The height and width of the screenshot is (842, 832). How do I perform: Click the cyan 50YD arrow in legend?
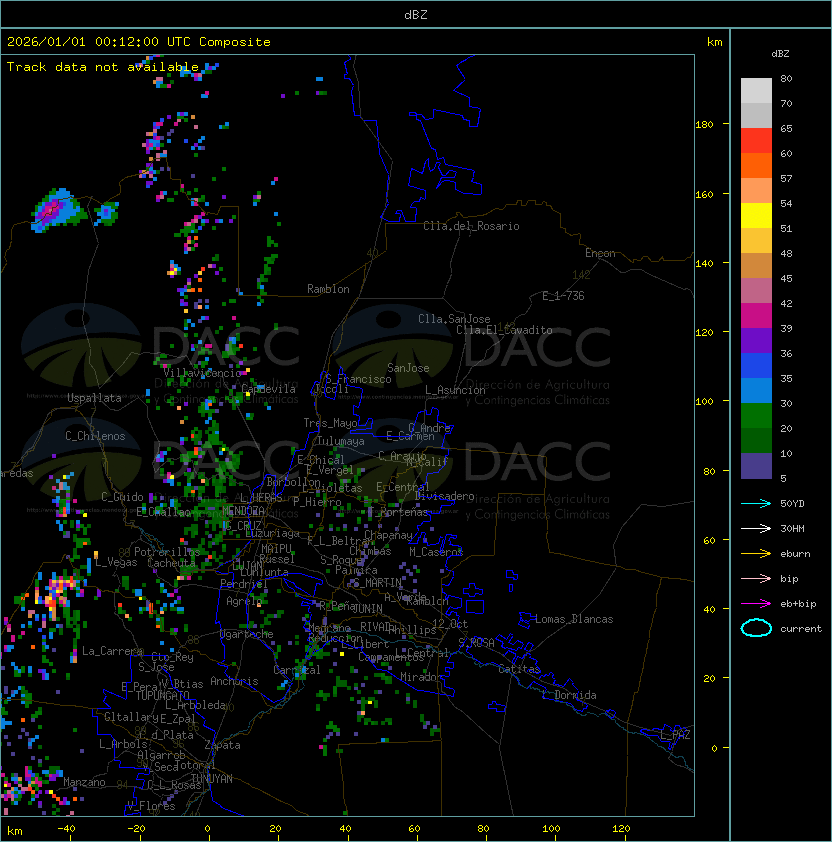click(756, 504)
